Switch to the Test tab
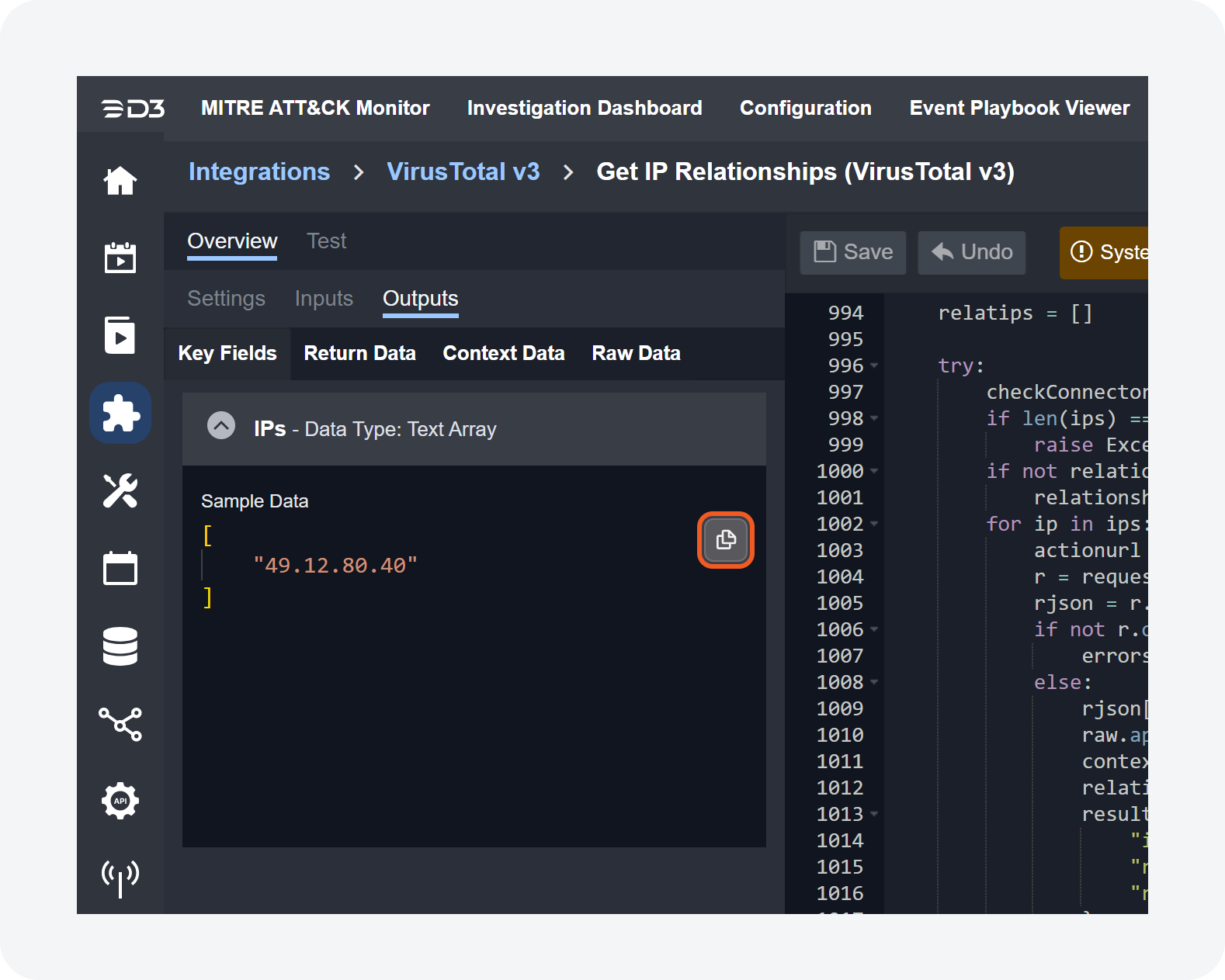This screenshot has width=1225, height=980. [x=326, y=241]
